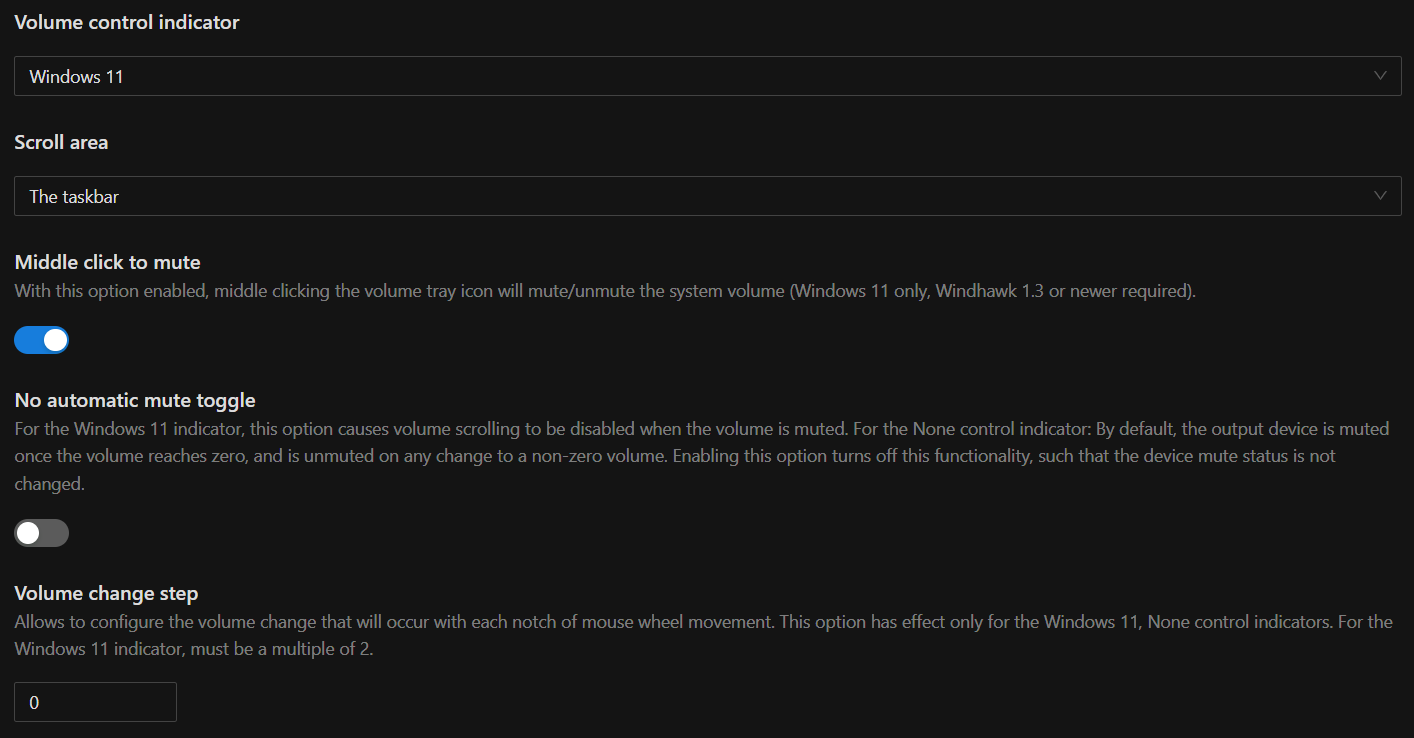Click the No automatic mute toggle heading
The height and width of the screenshot is (738, 1414).
click(134, 399)
